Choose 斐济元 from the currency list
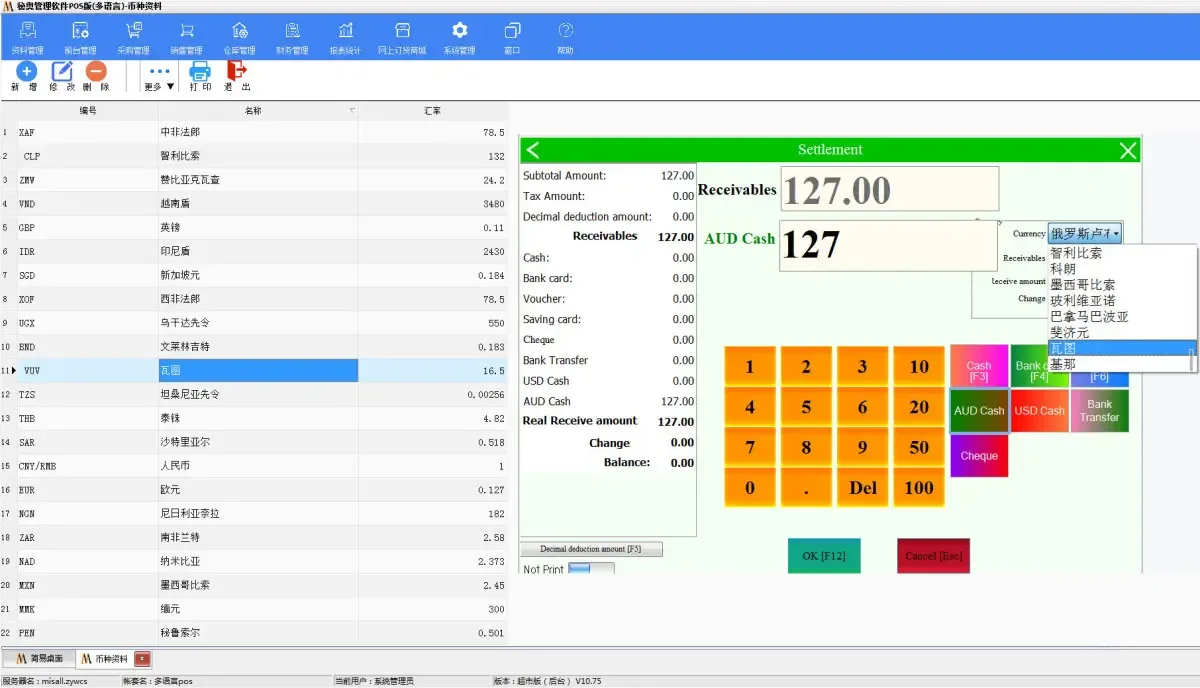Screen dimensions: 1200x688 click(1069, 332)
